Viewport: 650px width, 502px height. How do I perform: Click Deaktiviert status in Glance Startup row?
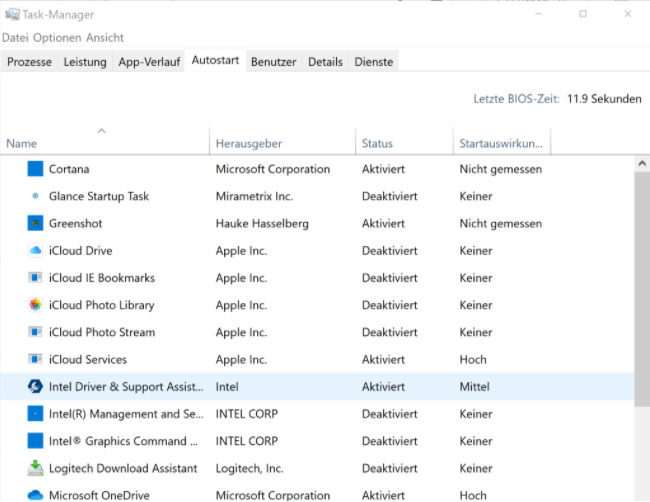(x=390, y=196)
